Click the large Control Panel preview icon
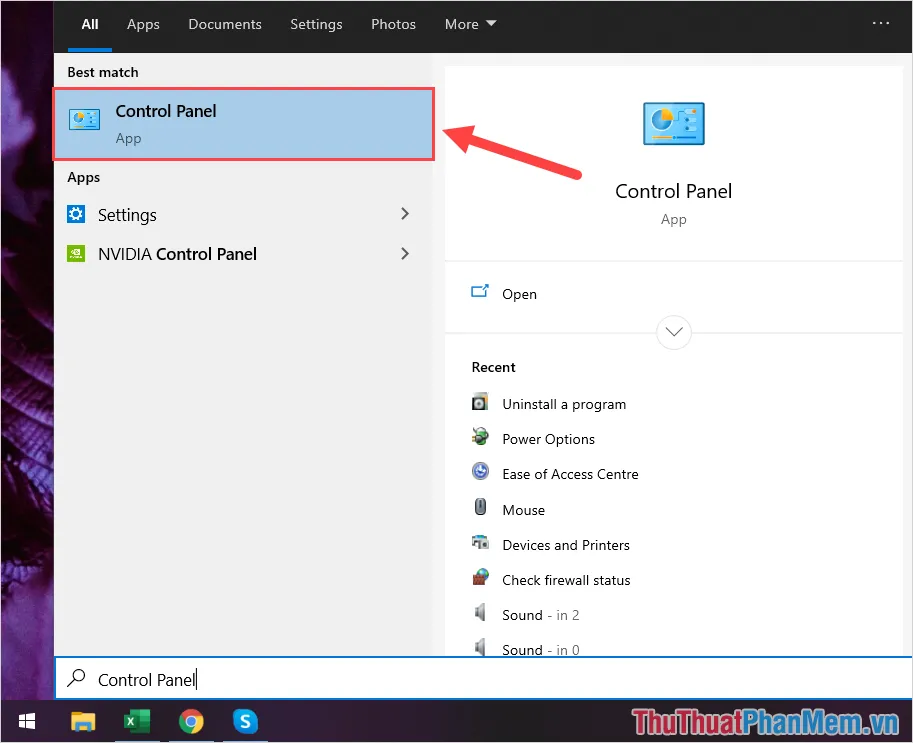The height and width of the screenshot is (743, 913). [673, 123]
